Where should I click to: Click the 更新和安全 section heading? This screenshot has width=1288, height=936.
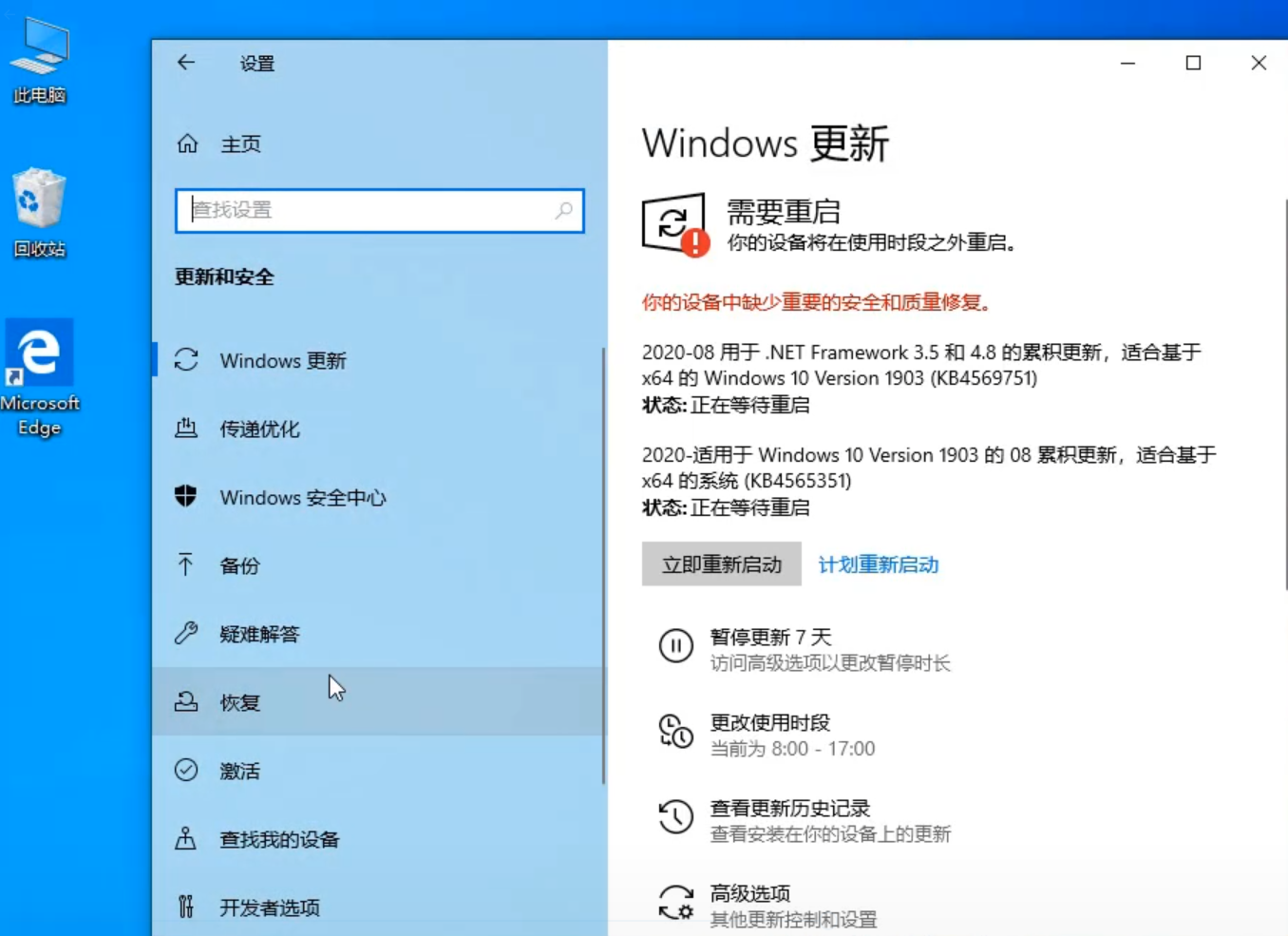tap(224, 277)
